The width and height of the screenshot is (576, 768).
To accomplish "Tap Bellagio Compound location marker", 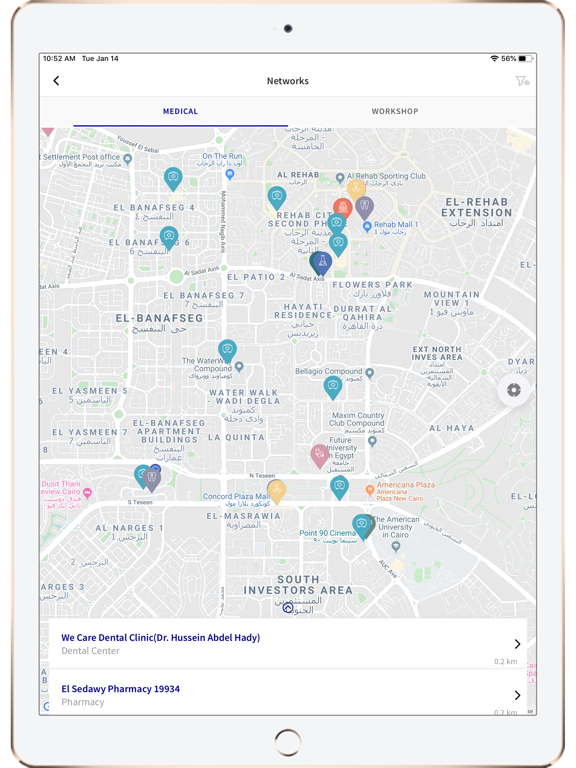I will pos(370,373).
